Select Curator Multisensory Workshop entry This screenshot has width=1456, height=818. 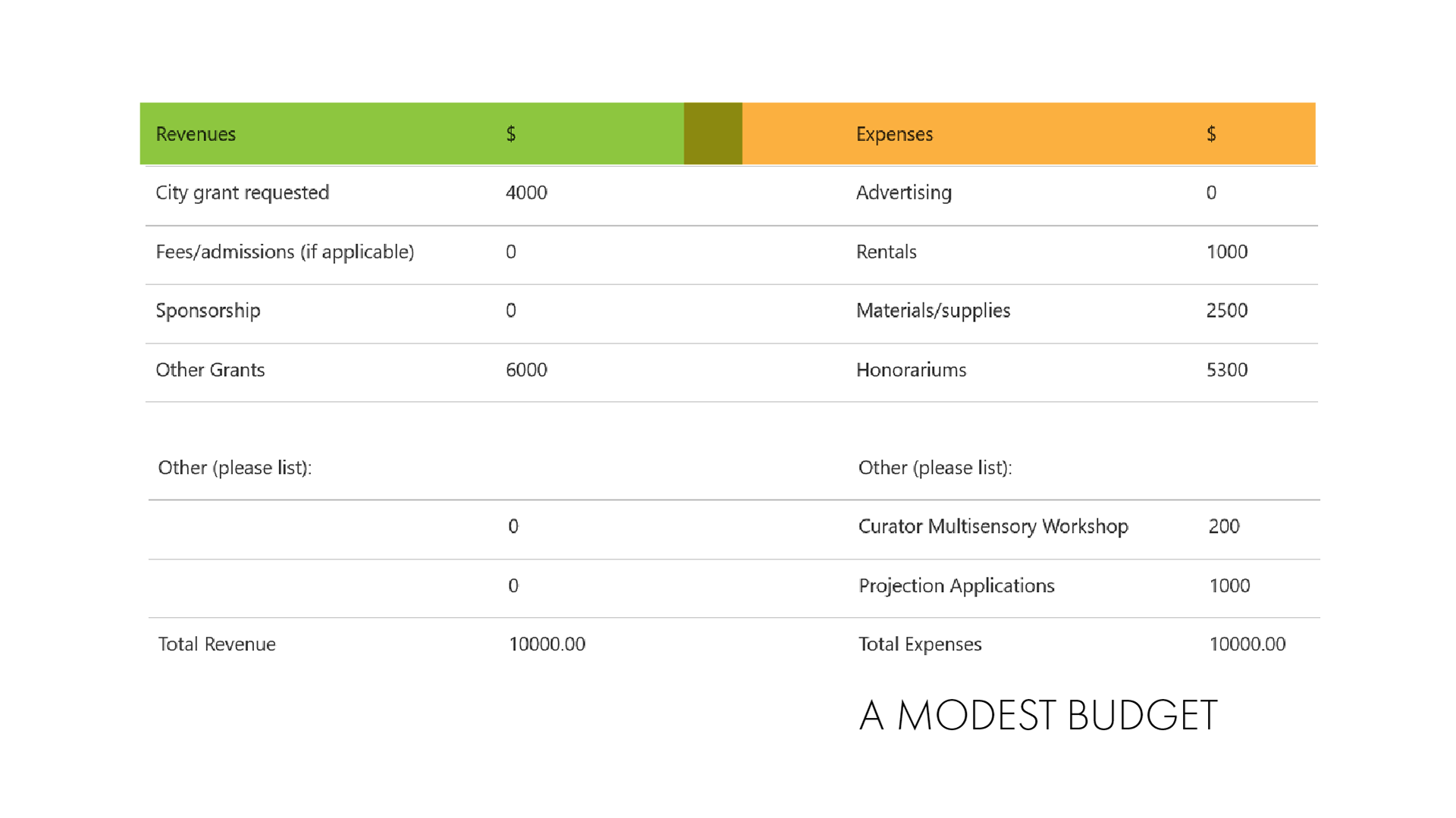point(993,526)
